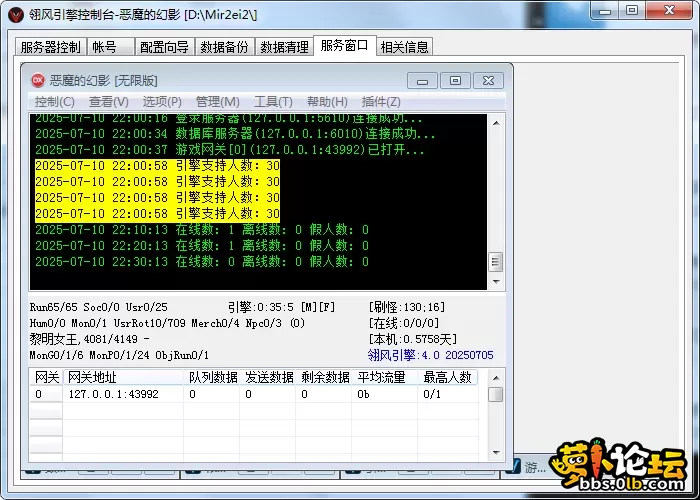Click the MonG0/1/6 MonP0/1/24 ObjRun0/1 line

pos(119,355)
